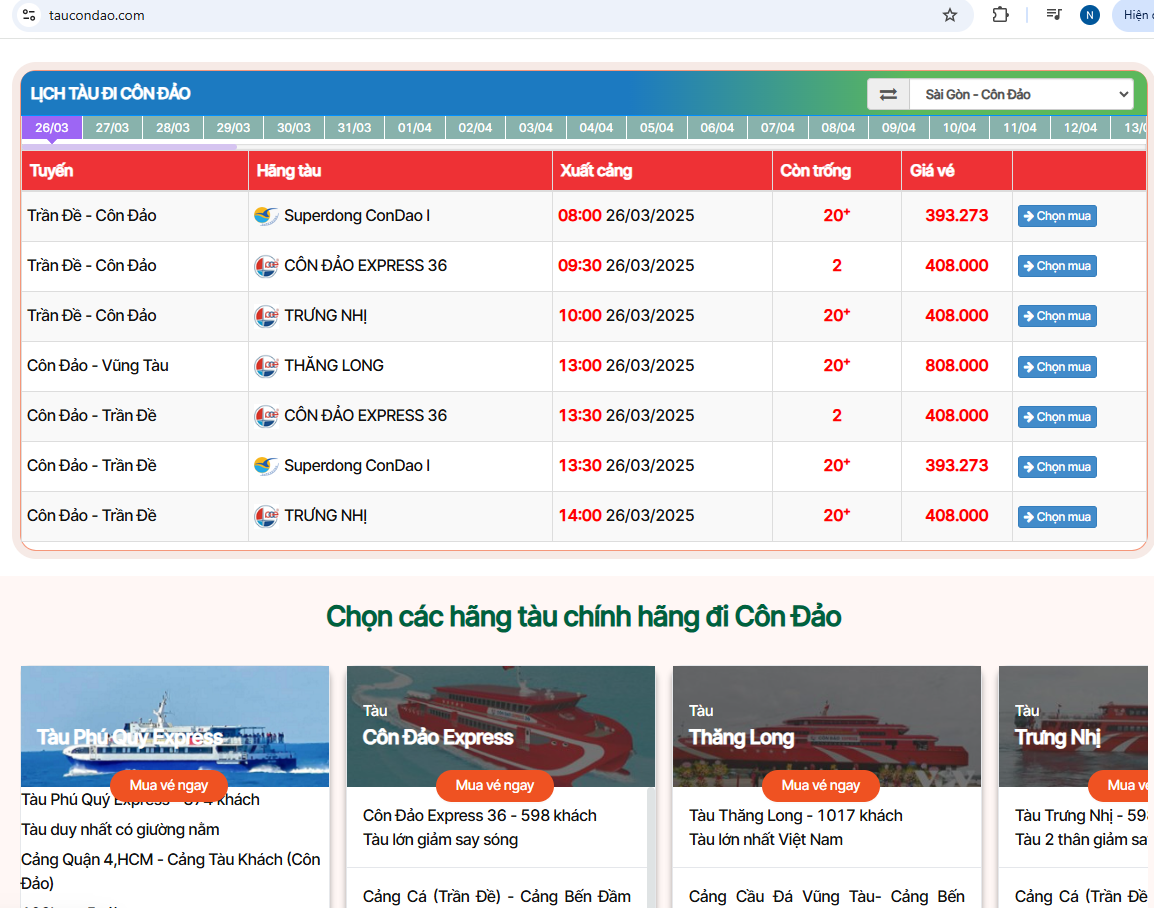Click Mua vé ngay on Côn Đảo Express card
The height and width of the screenshot is (908, 1154).
[x=495, y=786]
